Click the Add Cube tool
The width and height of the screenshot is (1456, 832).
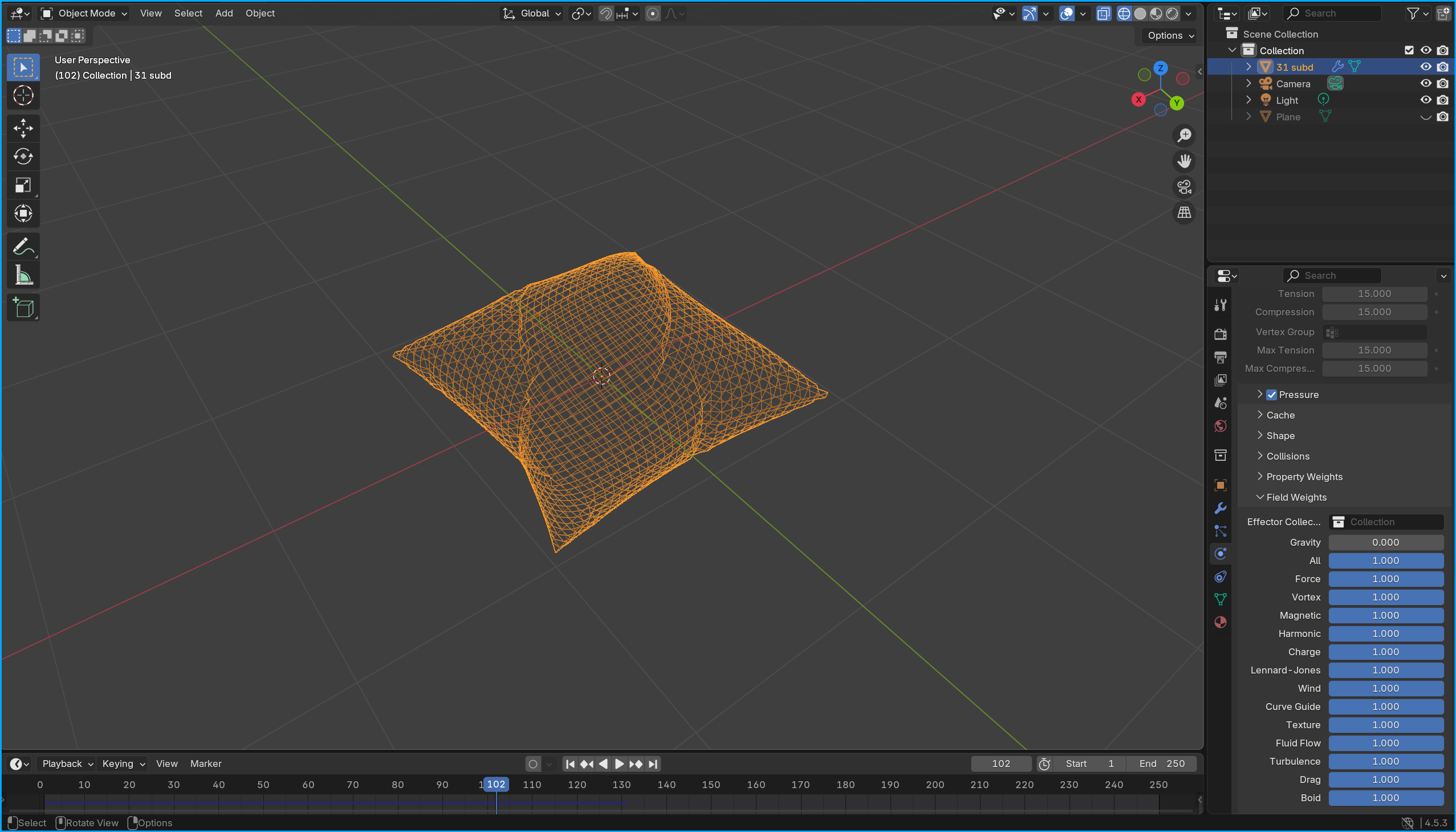(23, 308)
